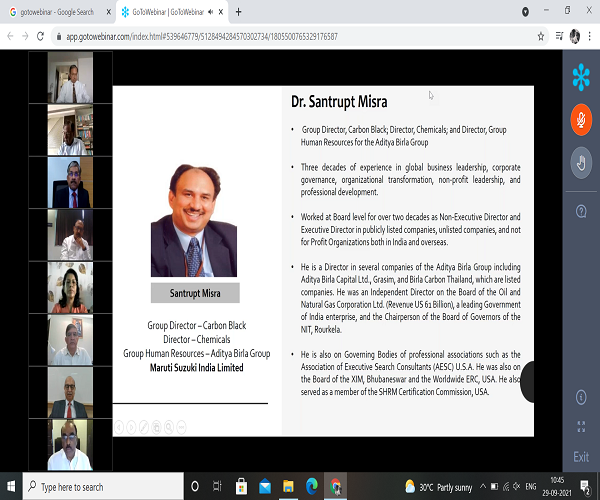This screenshot has height=500, width=600.
Task: Open slide more options ellipsis icon
Action: point(181,427)
